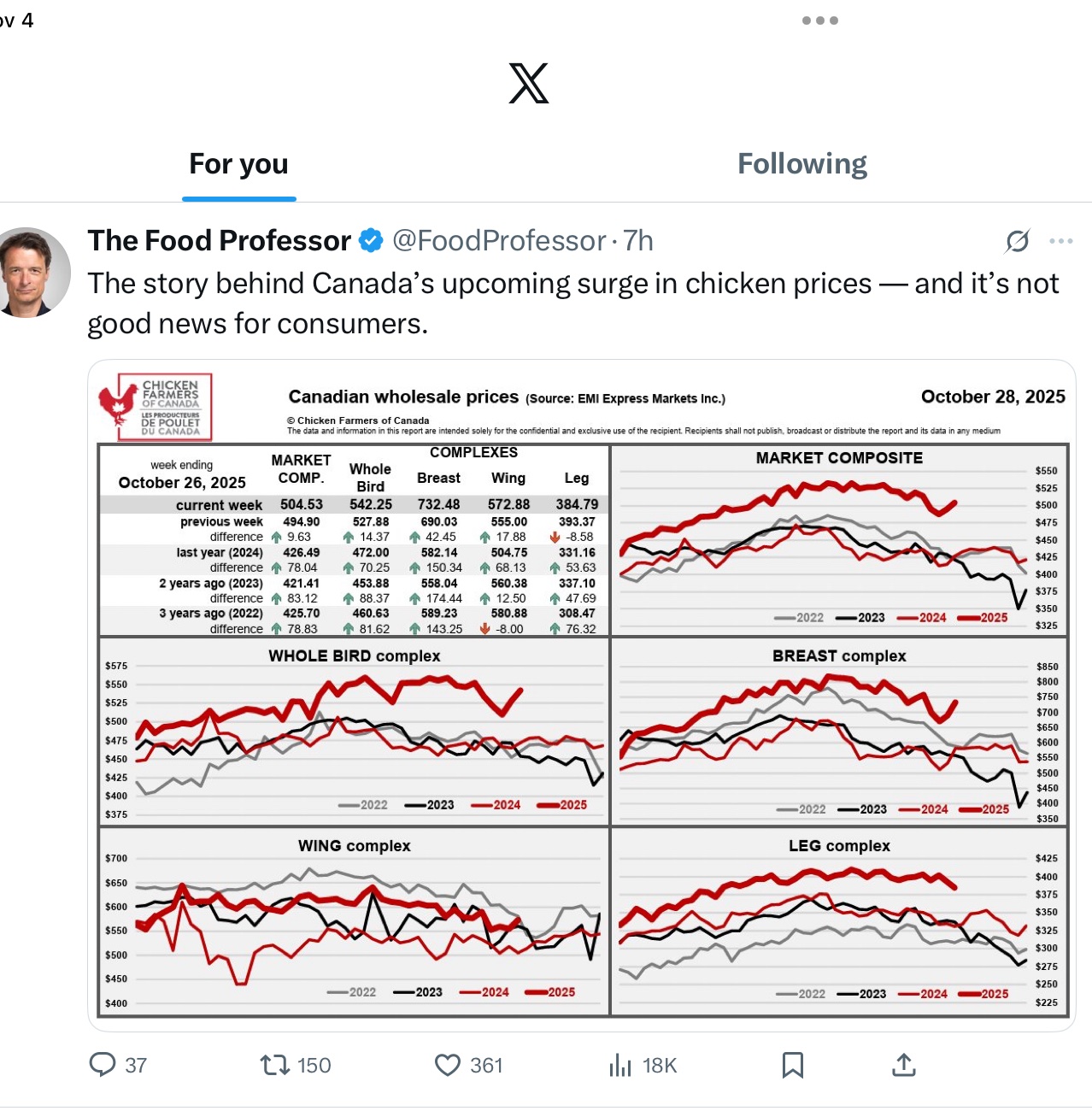Click The Food Professor display name
Viewport: 1092px width, 1111px height.
[x=219, y=241]
